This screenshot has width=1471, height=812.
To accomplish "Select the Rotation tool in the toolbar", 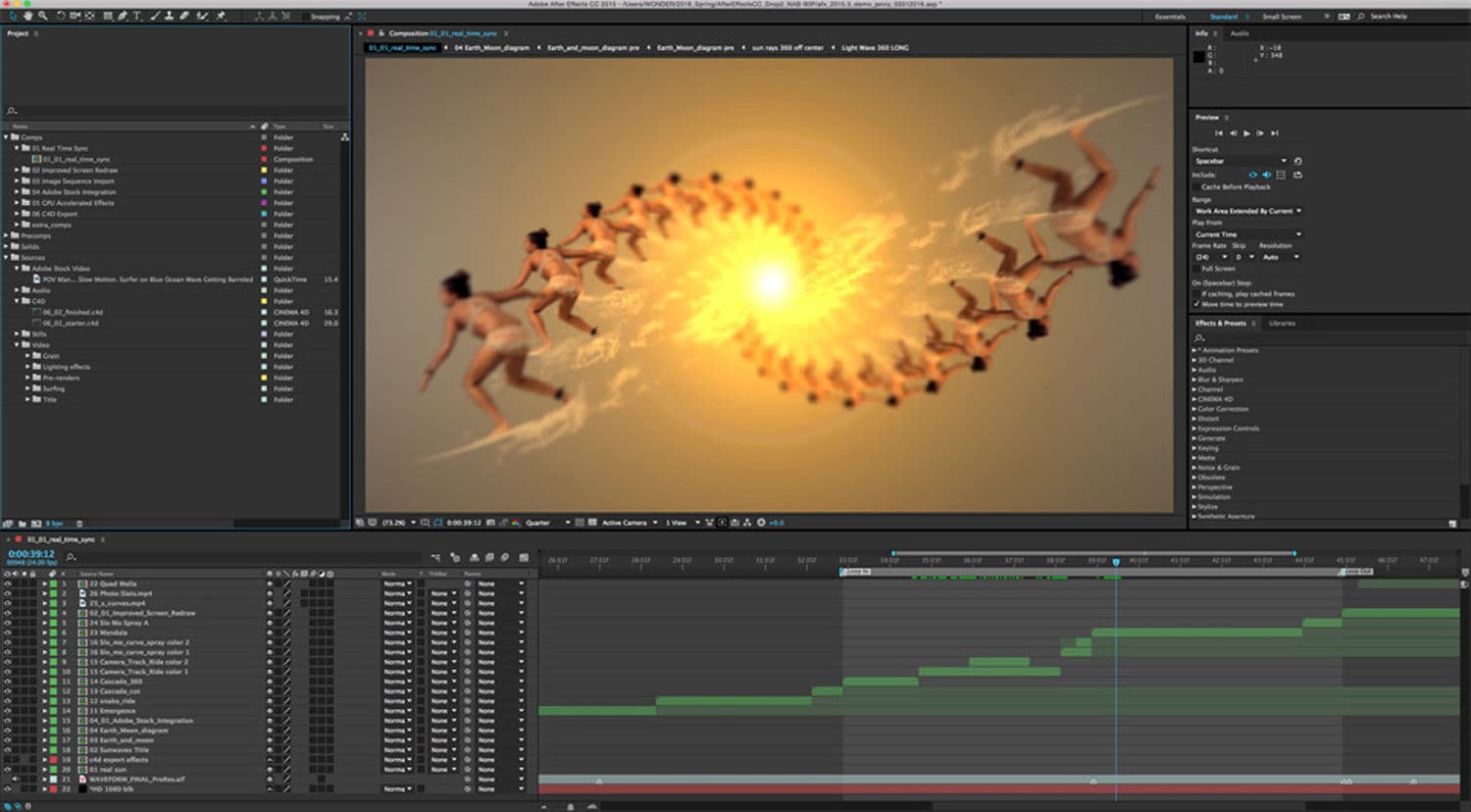I will 61,16.
